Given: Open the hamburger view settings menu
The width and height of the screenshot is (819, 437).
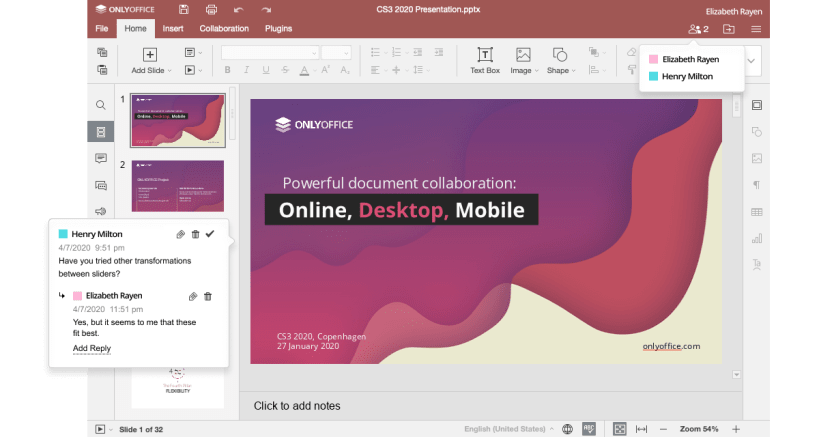Looking at the screenshot, I should (756, 29).
